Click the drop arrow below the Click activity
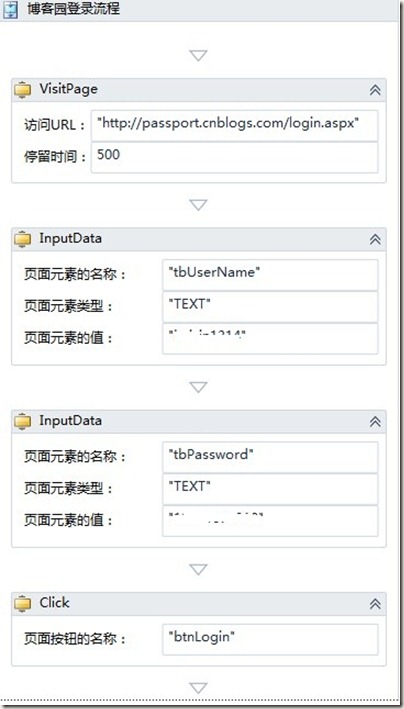The image size is (404, 709). [x=198, y=688]
